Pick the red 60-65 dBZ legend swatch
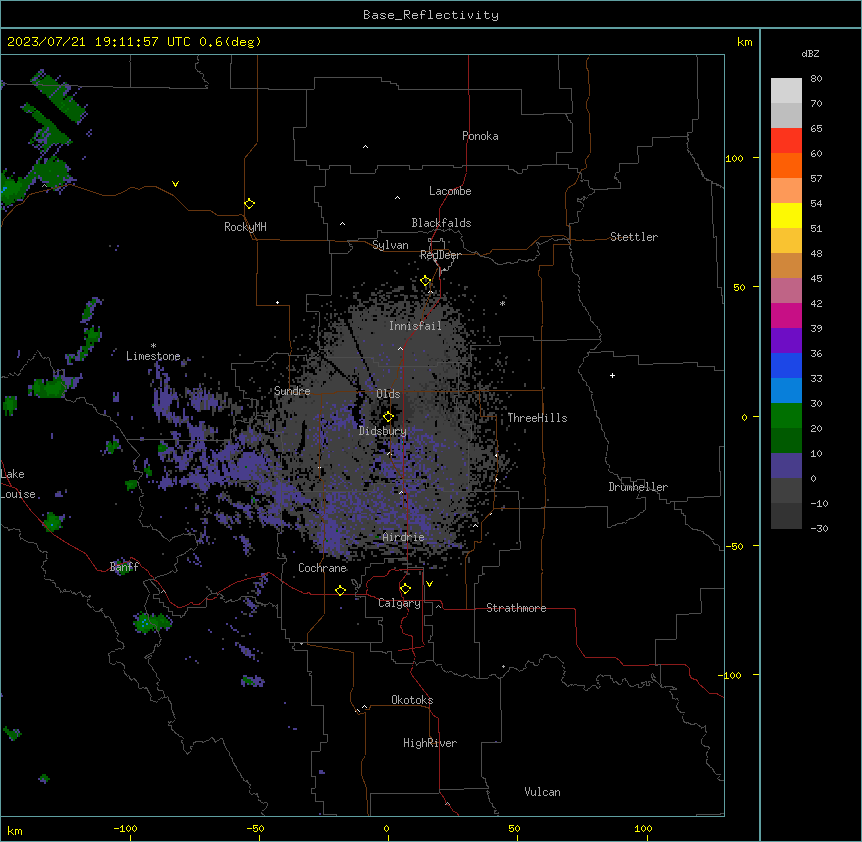862x842 pixels. [x=786, y=140]
